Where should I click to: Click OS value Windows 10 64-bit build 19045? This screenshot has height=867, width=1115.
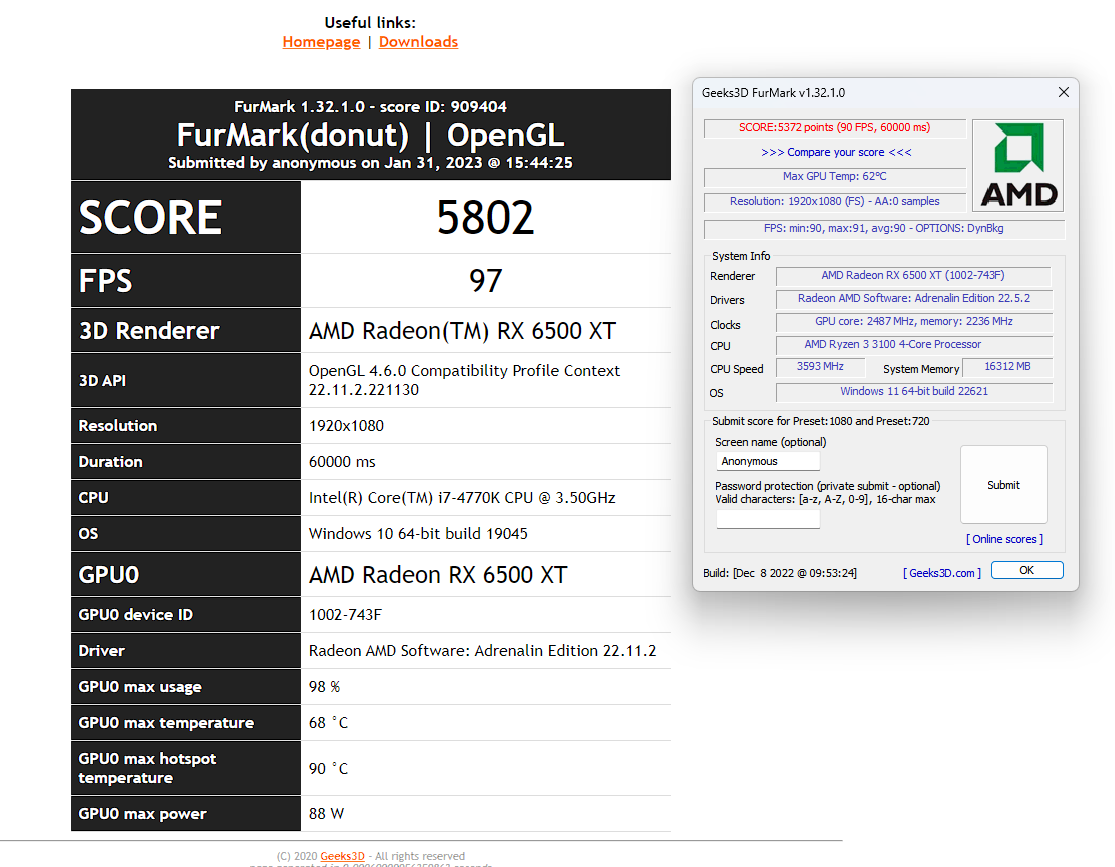418,534
